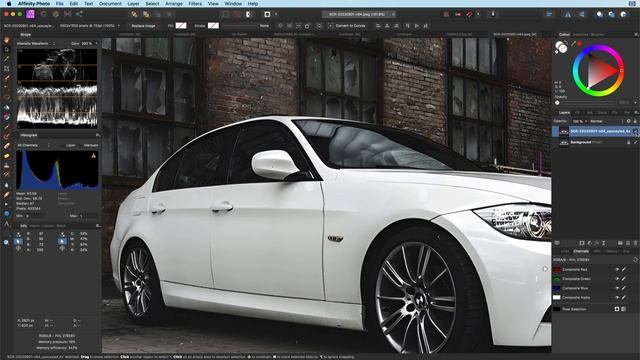Click the Auto Levels toolbar icon
Viewport: 640px width, 360px height.
134,14
